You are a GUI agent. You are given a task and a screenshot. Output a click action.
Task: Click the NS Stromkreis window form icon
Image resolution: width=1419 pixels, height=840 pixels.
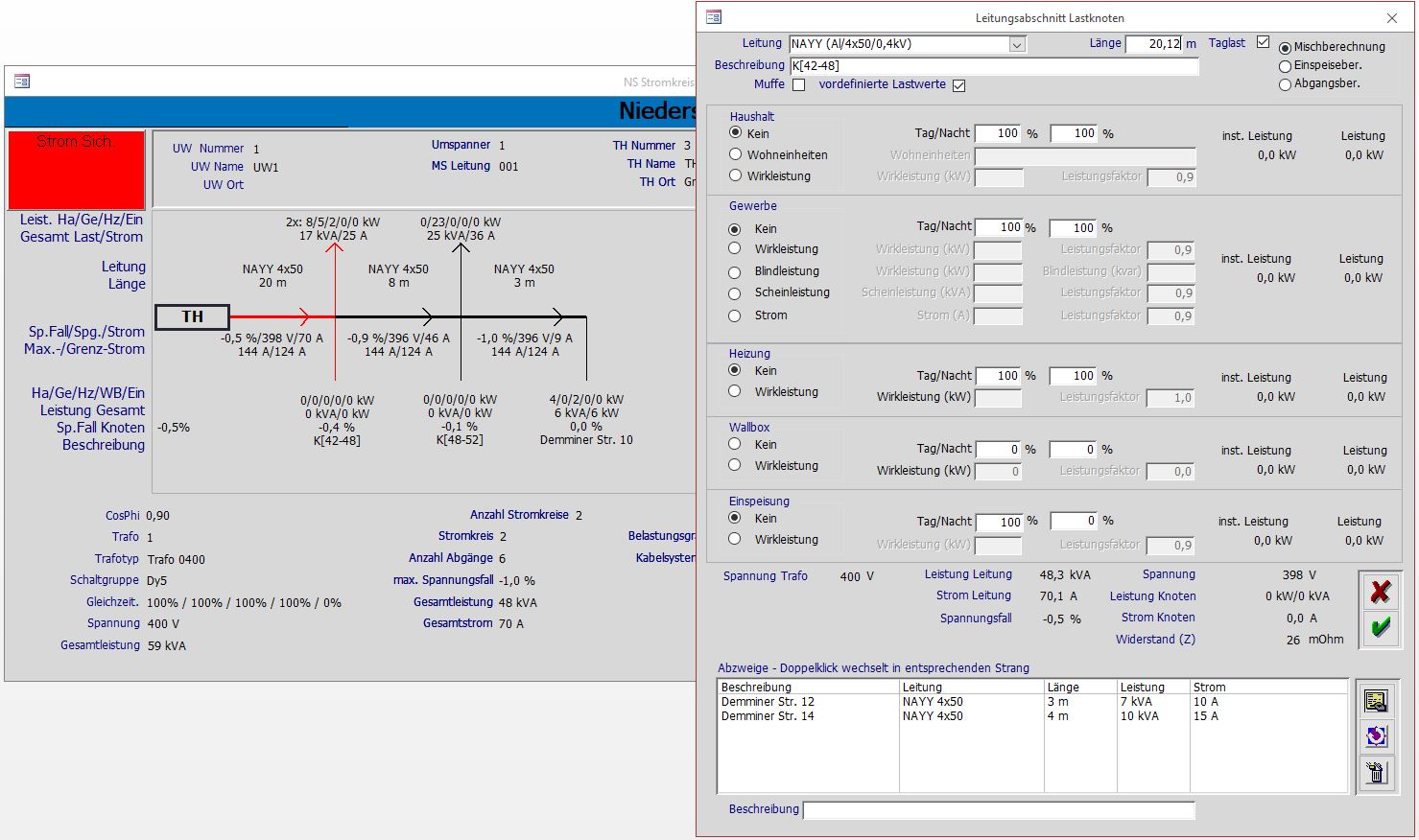[22, 82]
